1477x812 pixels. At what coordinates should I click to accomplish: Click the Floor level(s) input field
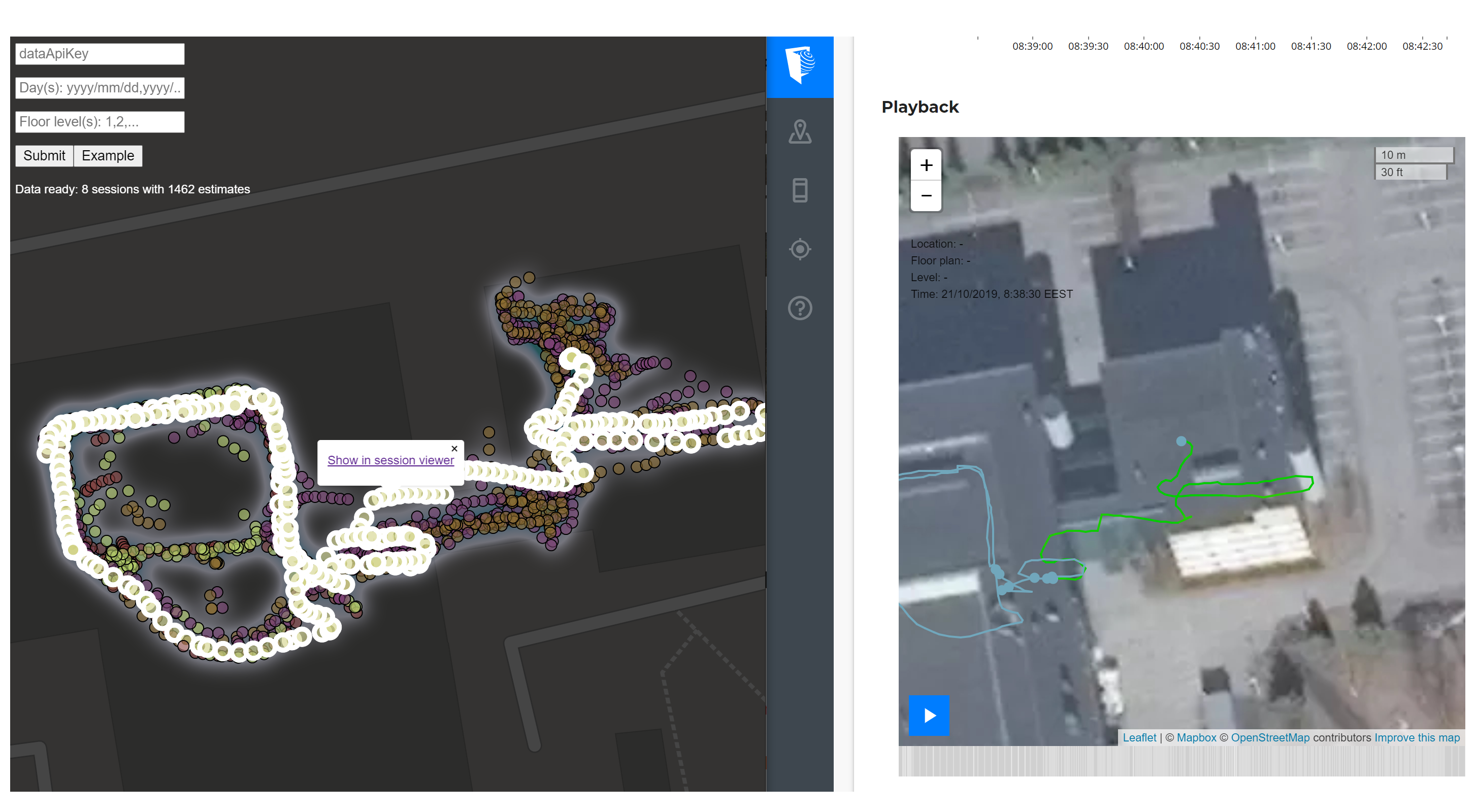click(100, 121)
